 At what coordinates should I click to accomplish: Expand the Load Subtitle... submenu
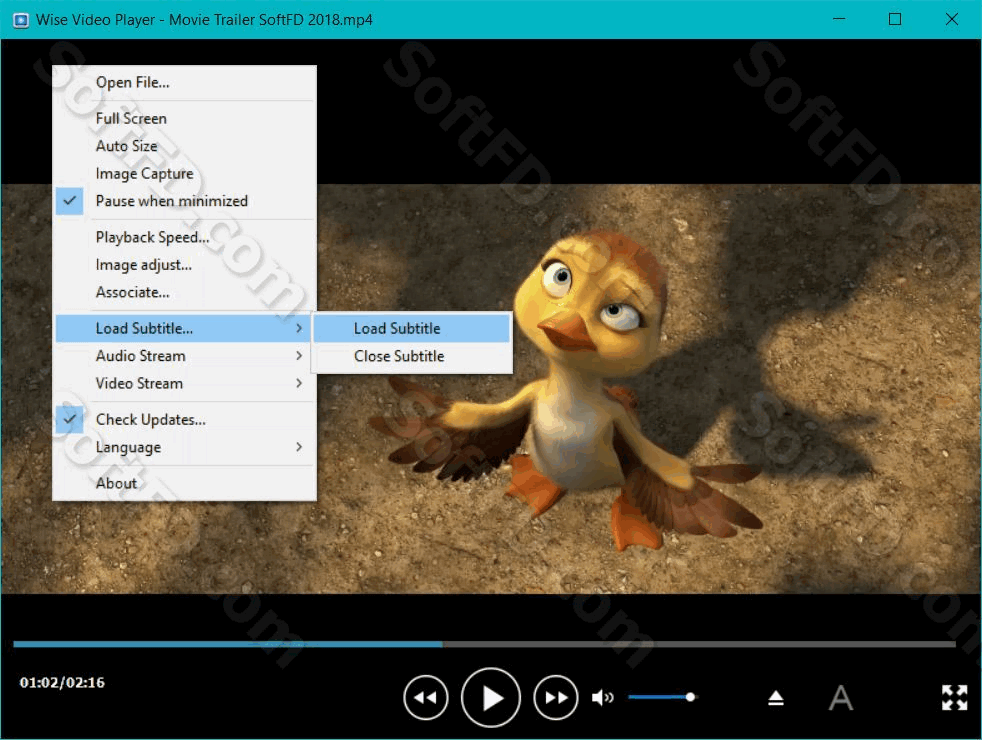185,329
